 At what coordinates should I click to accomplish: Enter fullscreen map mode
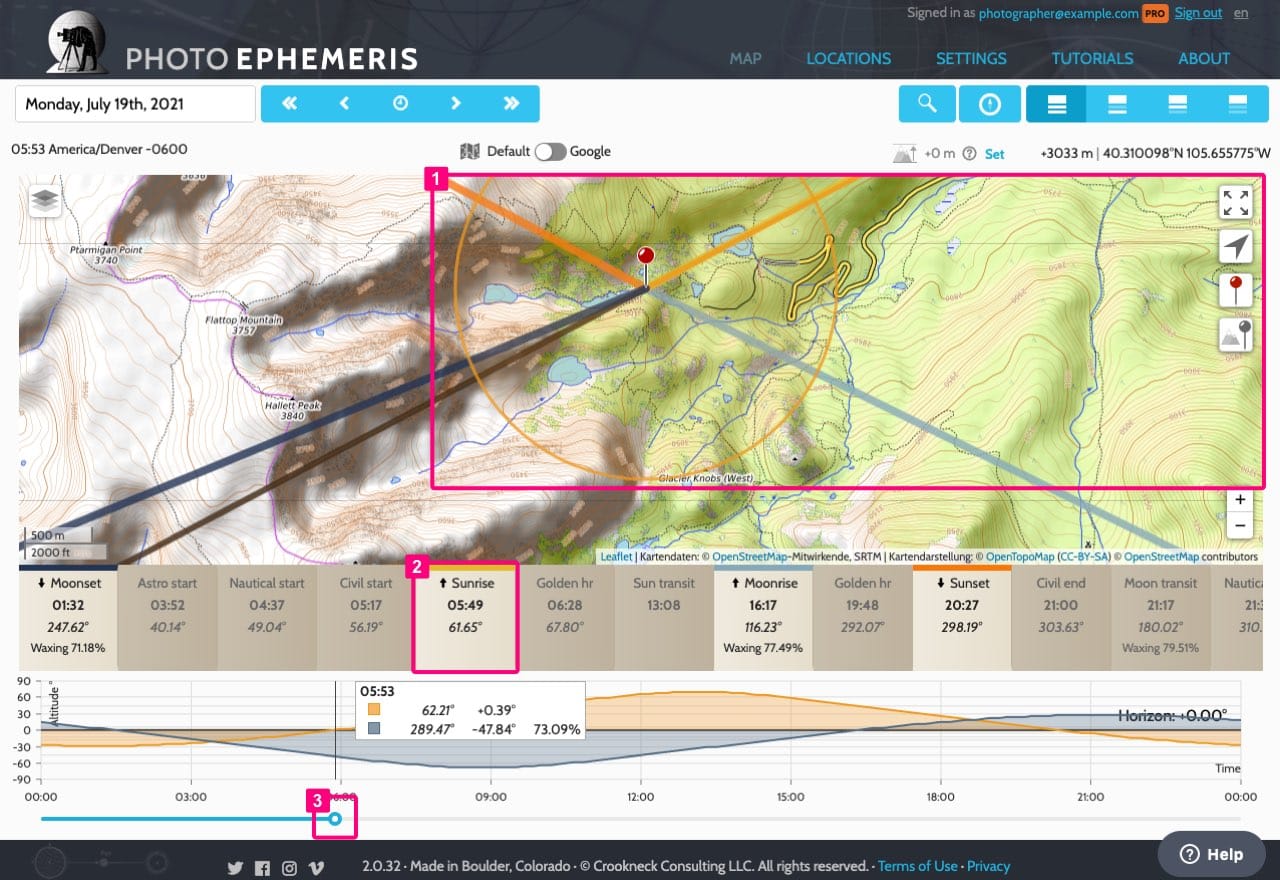(x=1236, y=202)
